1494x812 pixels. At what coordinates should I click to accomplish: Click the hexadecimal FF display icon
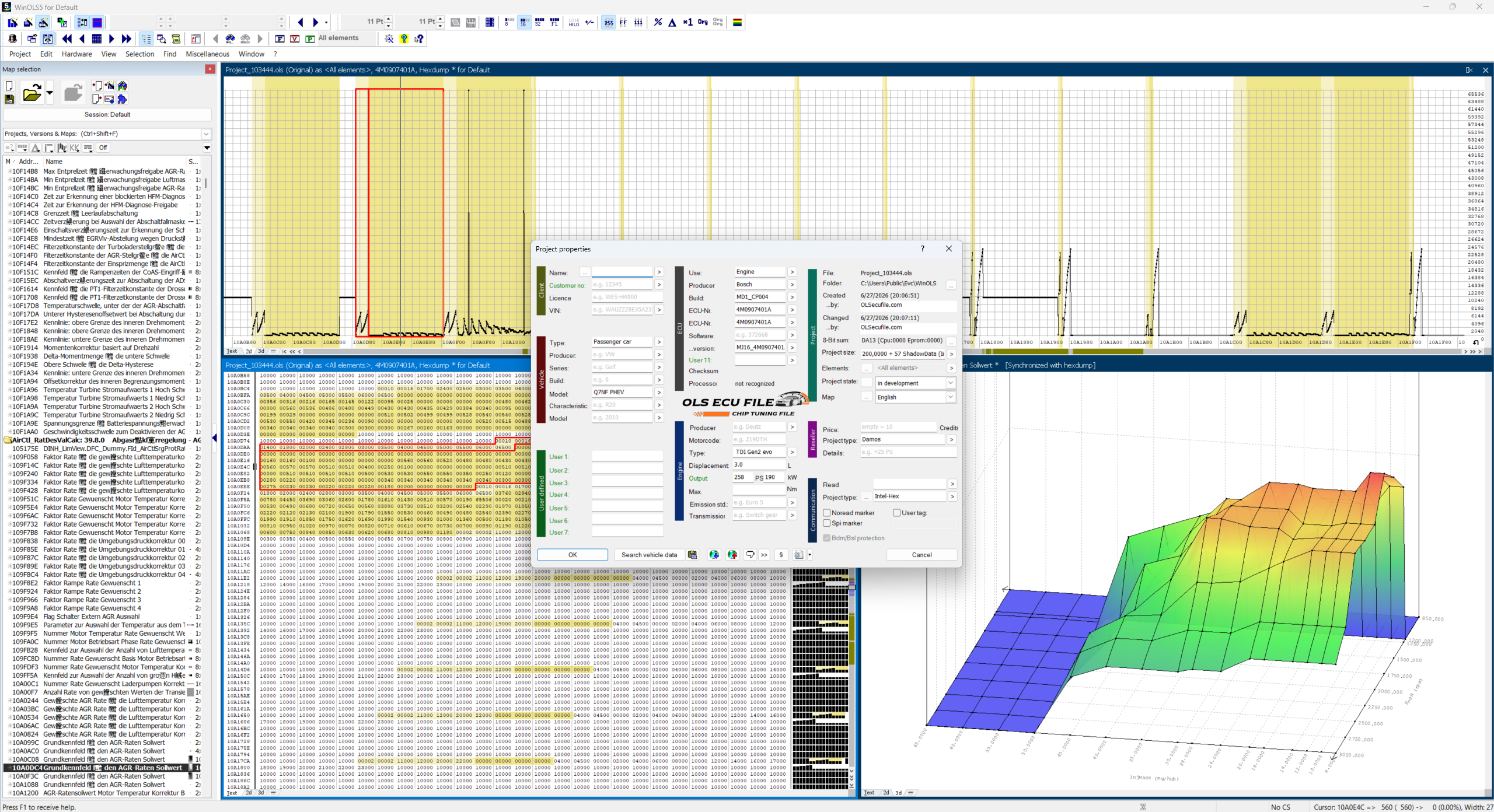[623, 23]
